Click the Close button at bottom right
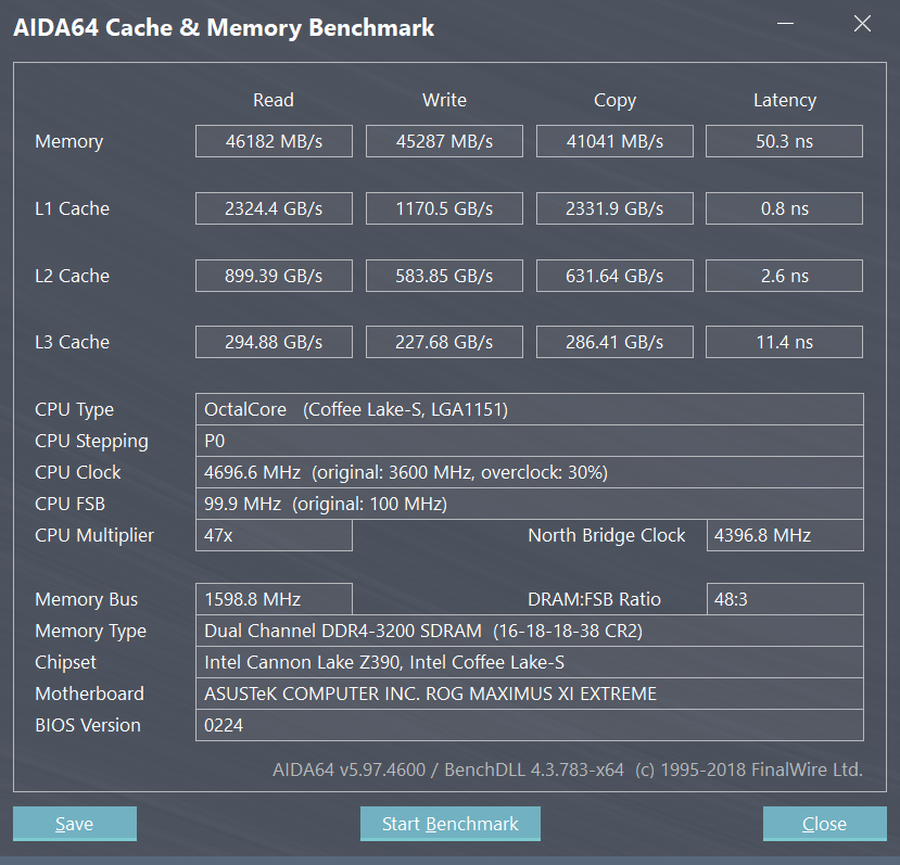Image resolution: width=900 pixels, height=865 pixels. (824, 824)
